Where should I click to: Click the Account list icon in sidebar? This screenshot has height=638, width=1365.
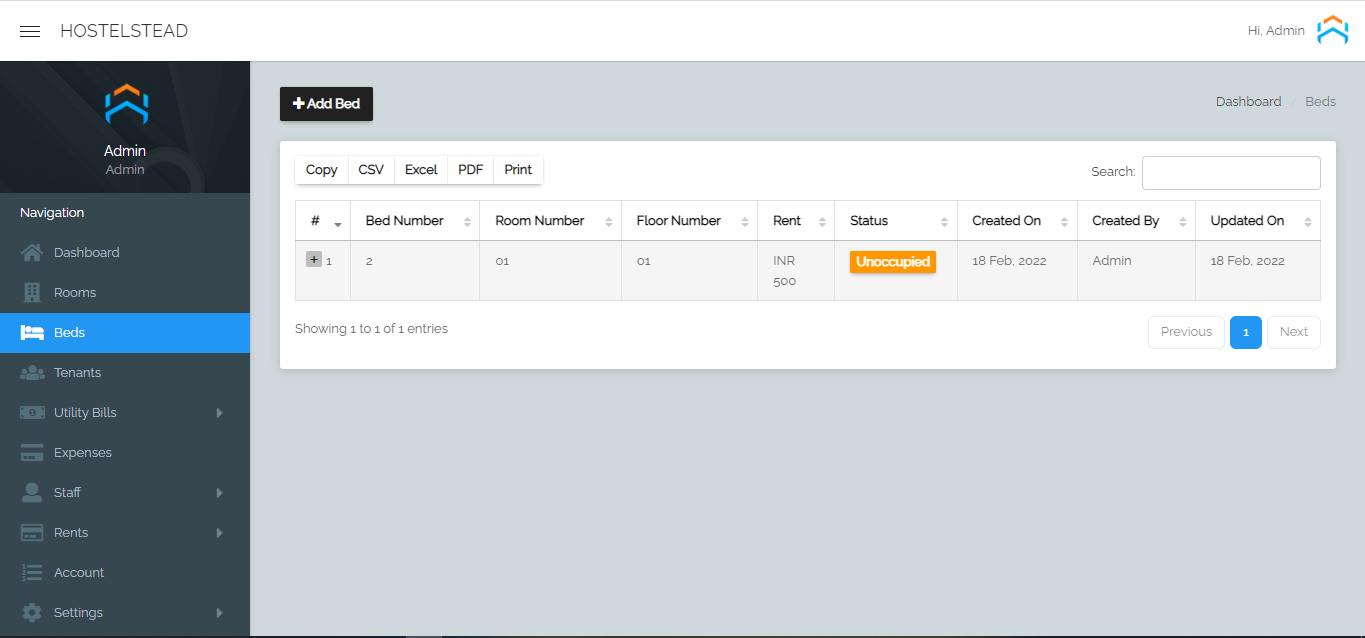(x=32, y=573)
